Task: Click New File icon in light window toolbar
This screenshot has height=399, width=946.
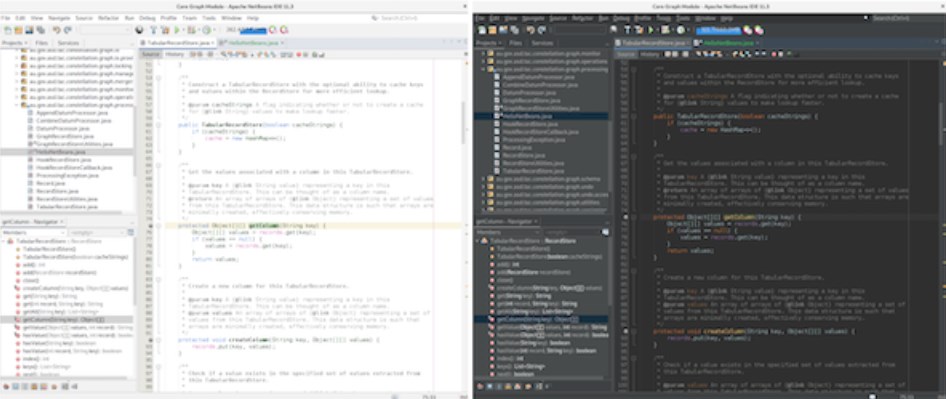Action: tap(8, 30)
